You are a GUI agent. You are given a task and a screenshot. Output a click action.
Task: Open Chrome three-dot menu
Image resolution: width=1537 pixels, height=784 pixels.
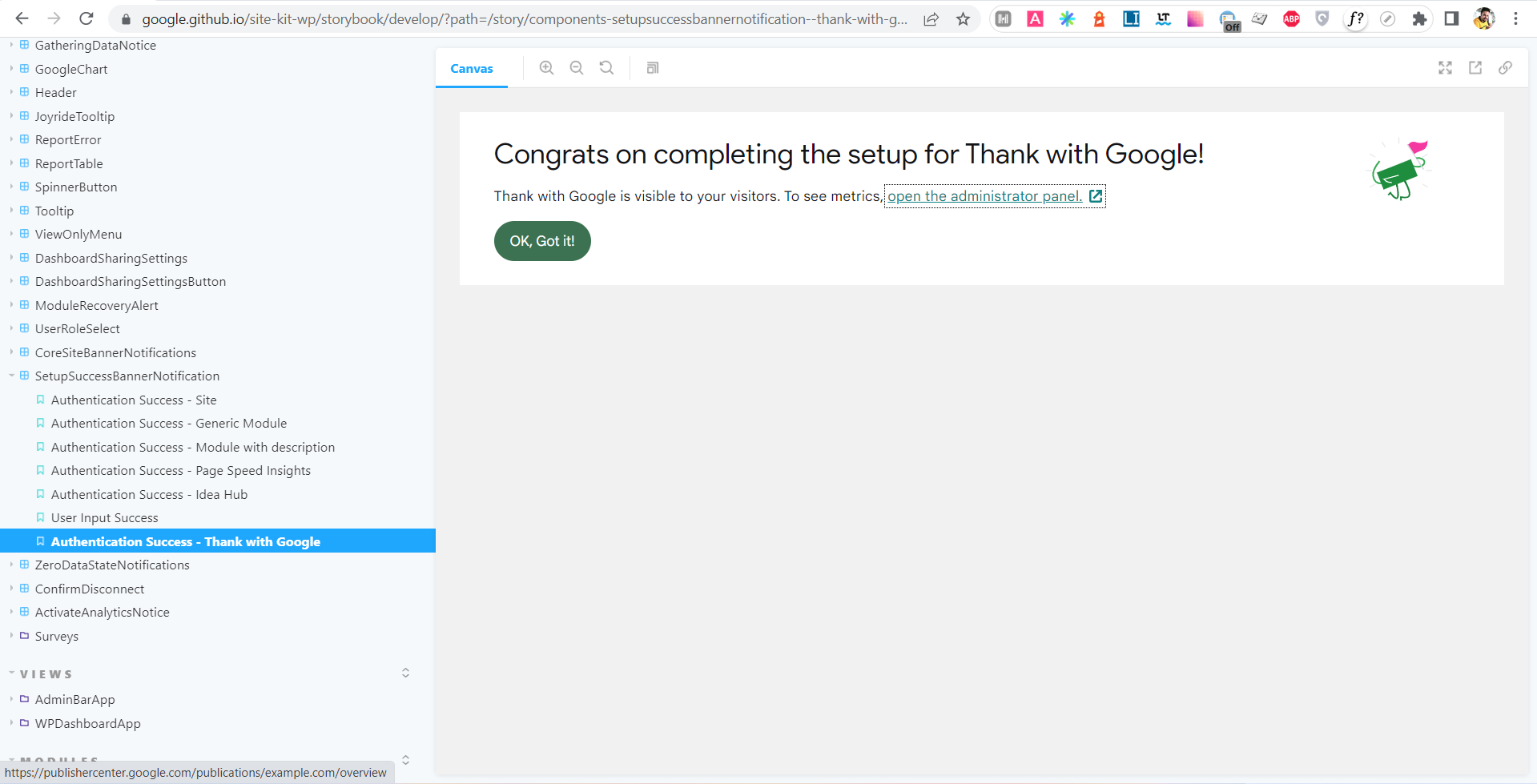(1515, 18)
